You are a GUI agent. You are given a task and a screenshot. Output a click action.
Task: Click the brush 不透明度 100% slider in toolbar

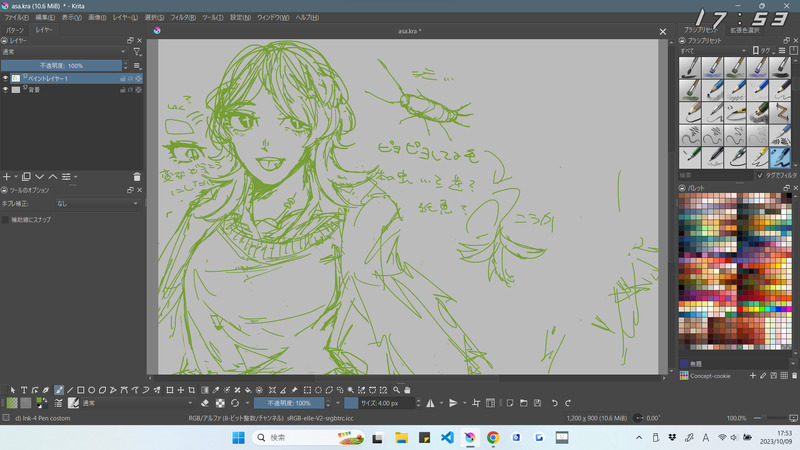coord(288,403)
